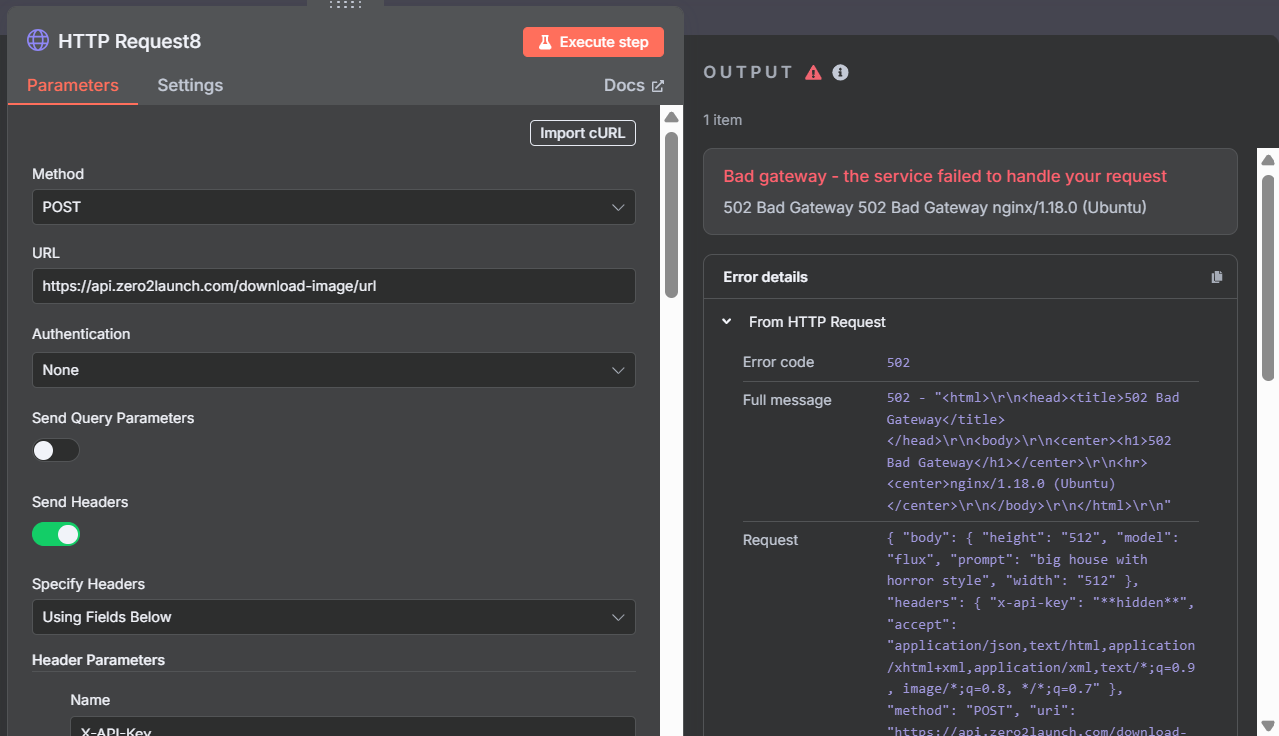Viewport: 1279px width, 736px height.
Task: Enable the Send Query Parameters toggle
Action: tap(56, 450)
